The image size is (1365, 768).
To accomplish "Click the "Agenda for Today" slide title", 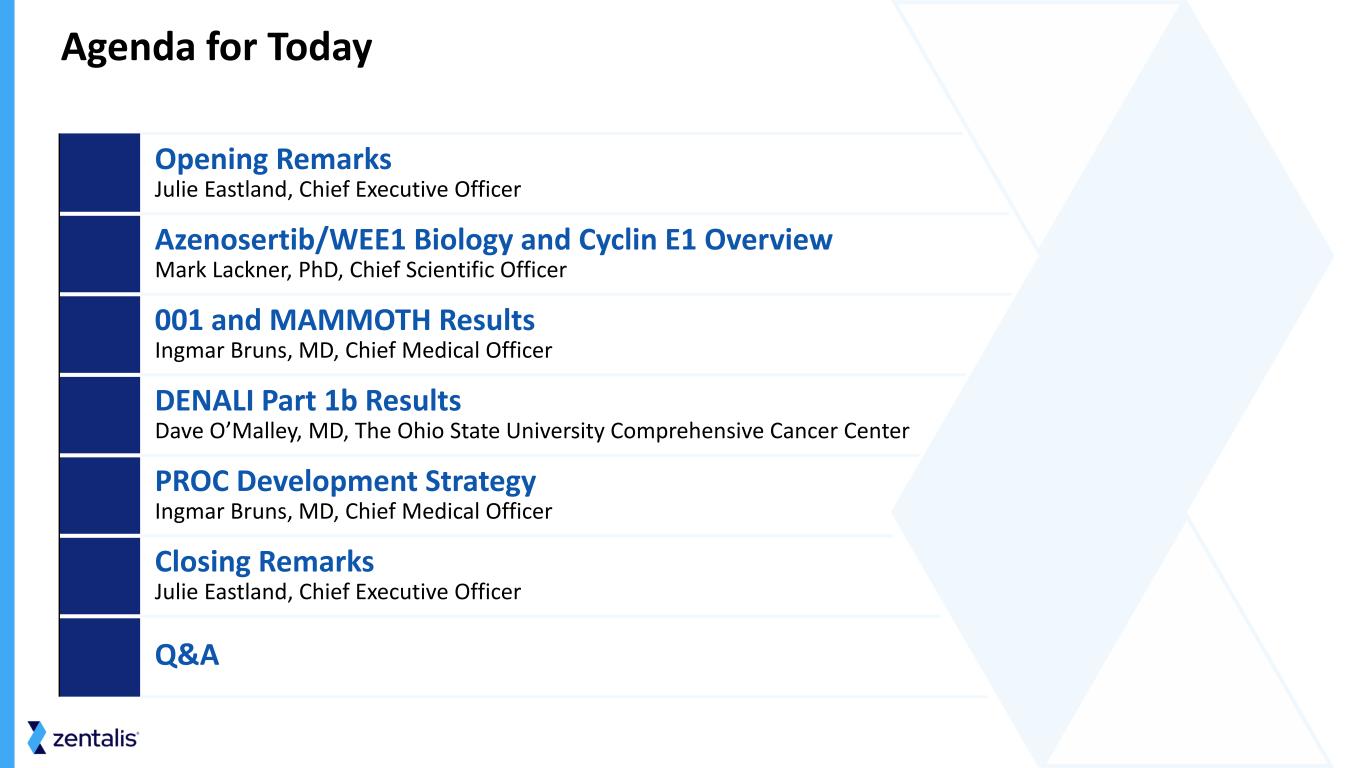I will tap(216, 47).
